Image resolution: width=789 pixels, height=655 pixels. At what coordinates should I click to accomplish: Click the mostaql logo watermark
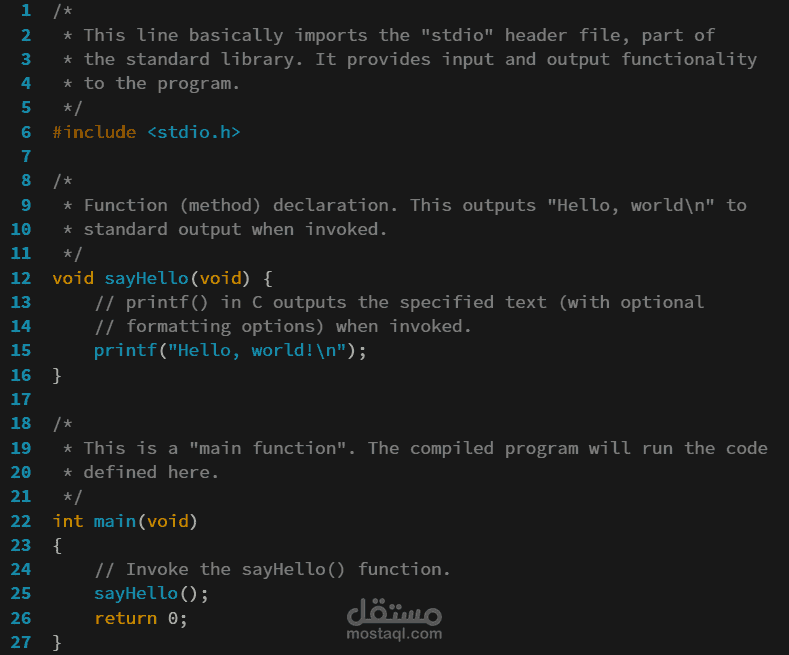pos(394,609)
